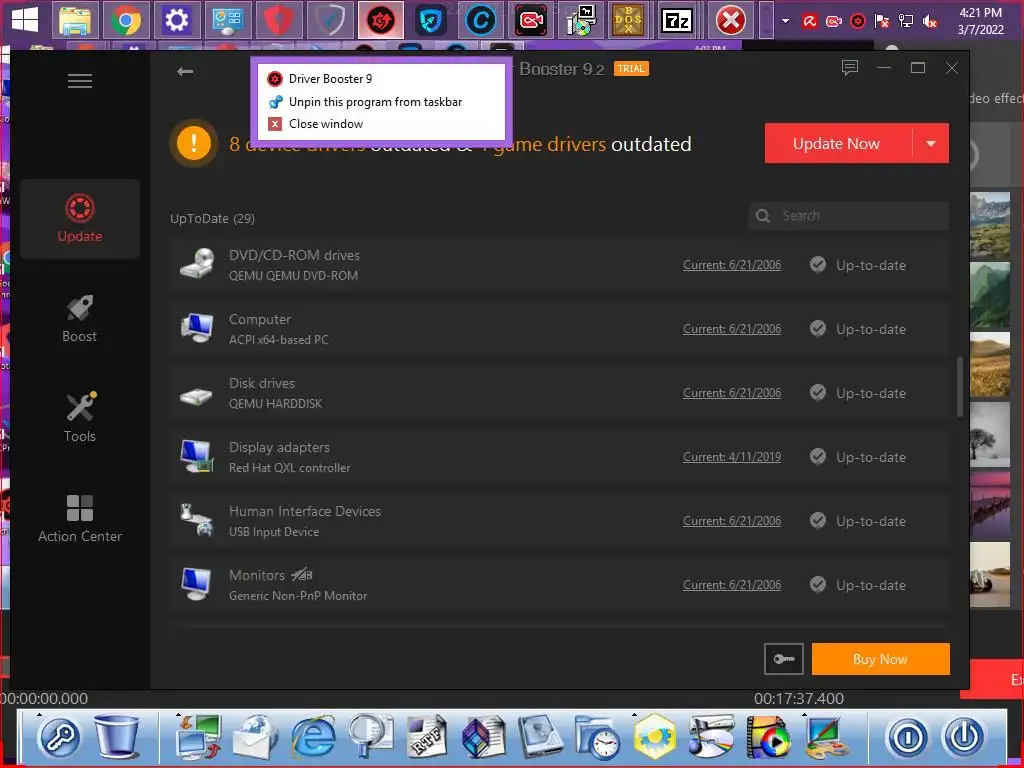1024x768 pixels.
Task: Expand the Update Now dropdown arrow
Action: pyautogui.click(x=931, y=143)
